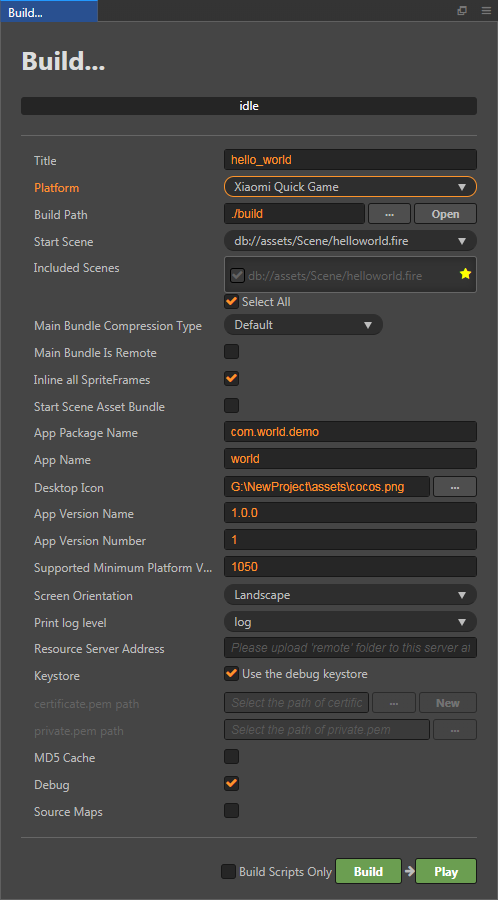Viewport: 498px width, 900px height.
Task: Click the Open button for build path
Action: 445,214
